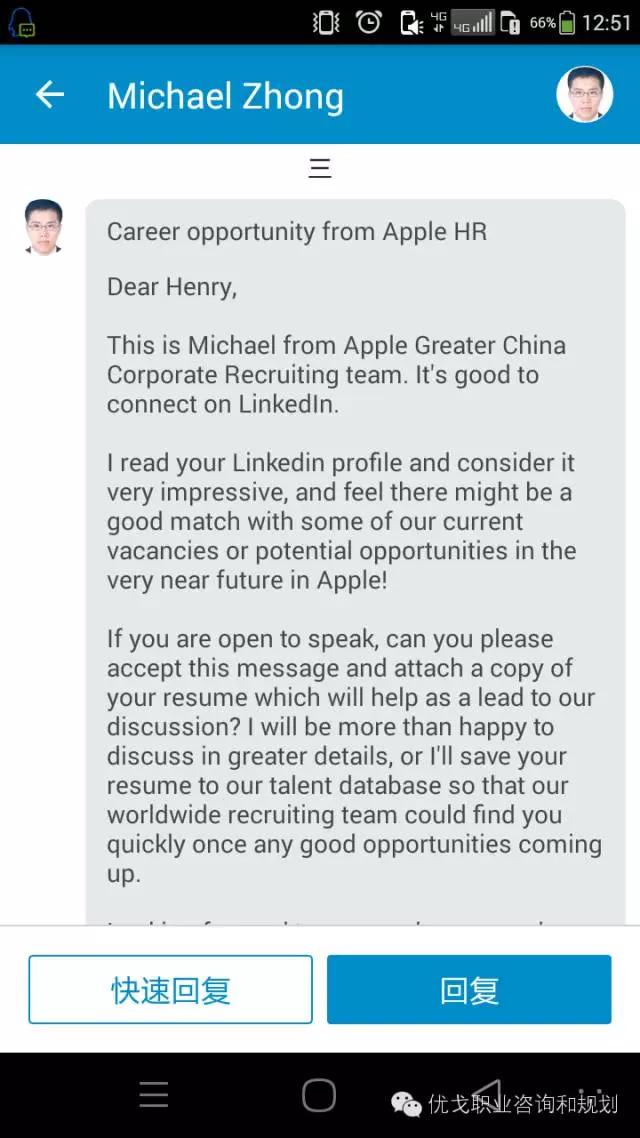Tap the alarm clock status icon

pyautogui.click(x=369, y=22)
